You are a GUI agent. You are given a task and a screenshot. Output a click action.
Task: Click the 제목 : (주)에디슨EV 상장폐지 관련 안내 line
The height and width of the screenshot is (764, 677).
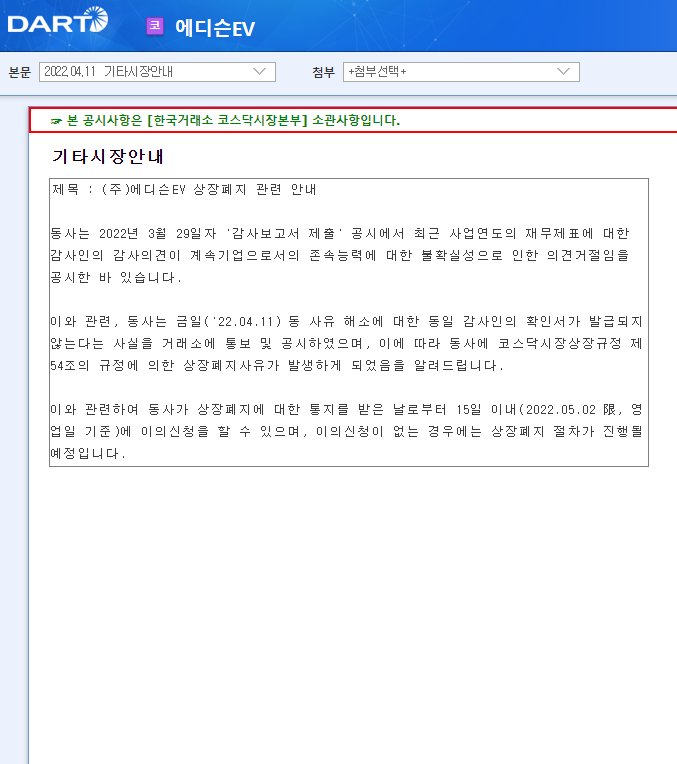pos(184,189)
